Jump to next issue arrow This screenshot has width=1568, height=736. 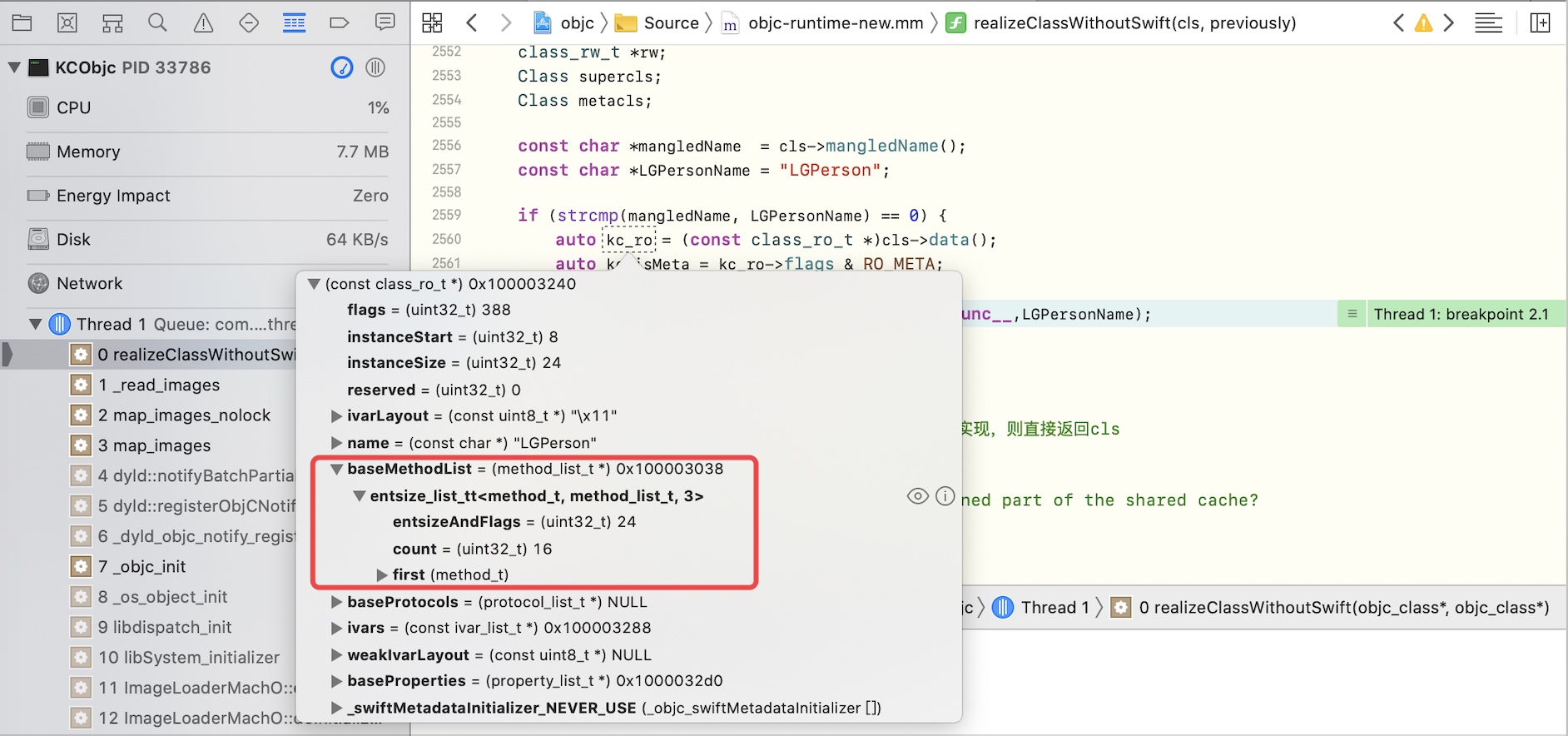click(1449, 22)
